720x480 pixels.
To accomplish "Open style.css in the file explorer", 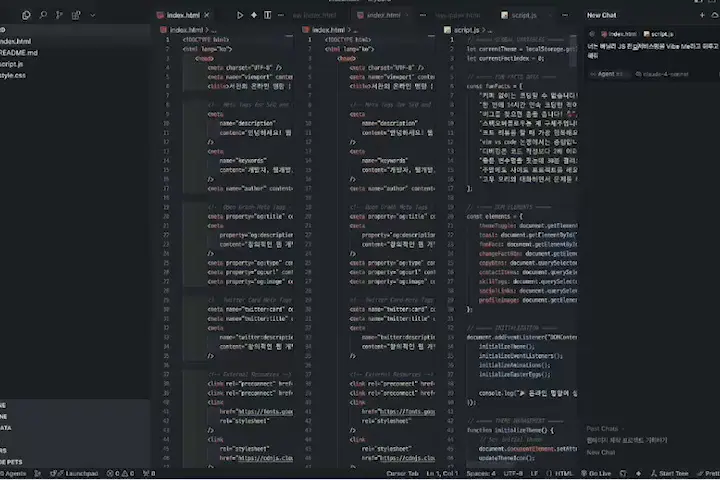I will pyautogui.click(x=13, y=75).
